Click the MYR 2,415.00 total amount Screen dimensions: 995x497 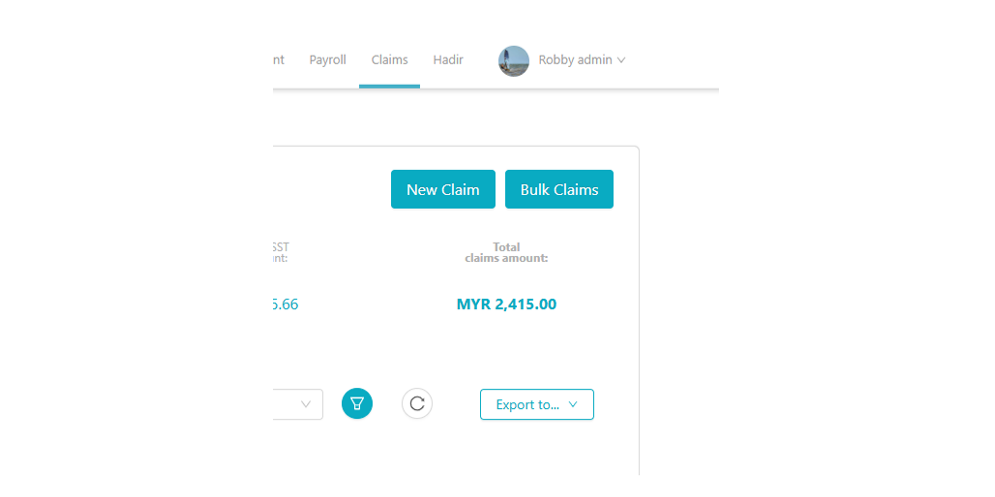(x=506, y=305)
